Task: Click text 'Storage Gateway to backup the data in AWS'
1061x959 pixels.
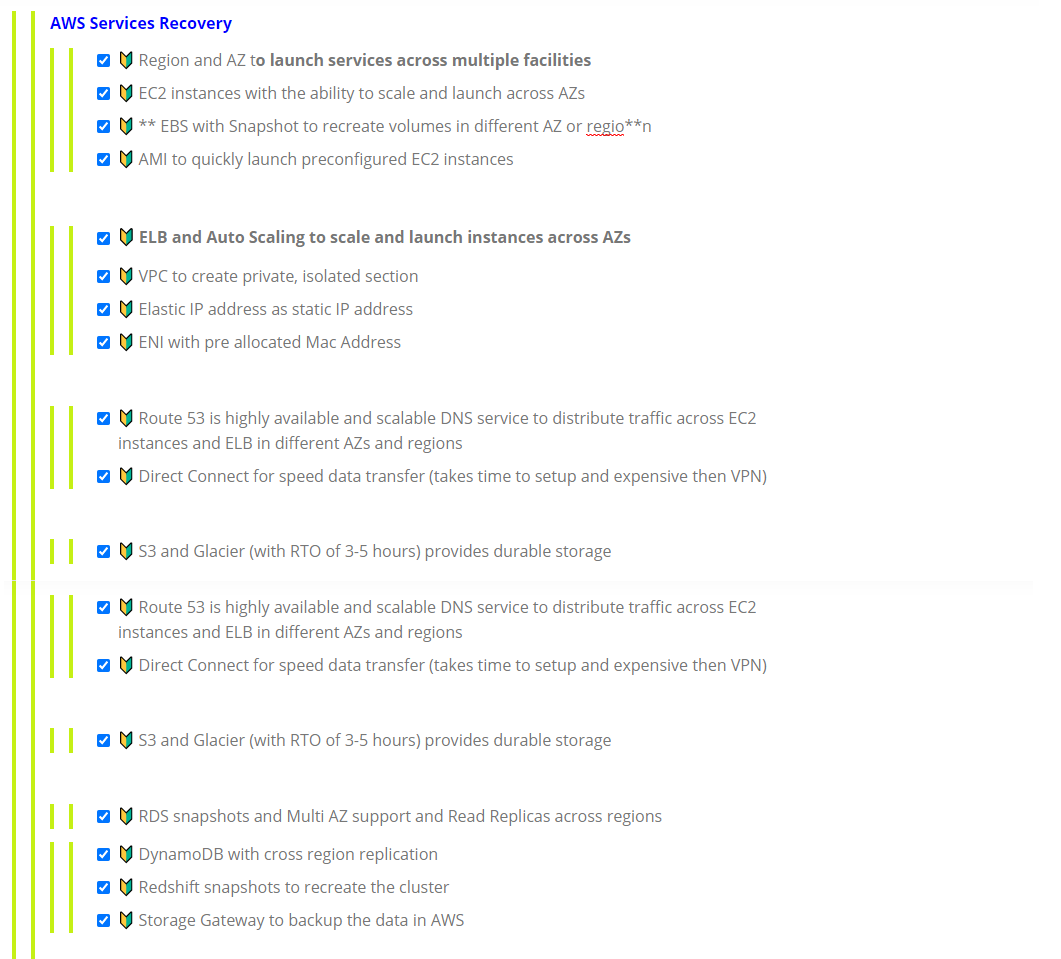Action: tap(301, 920)
